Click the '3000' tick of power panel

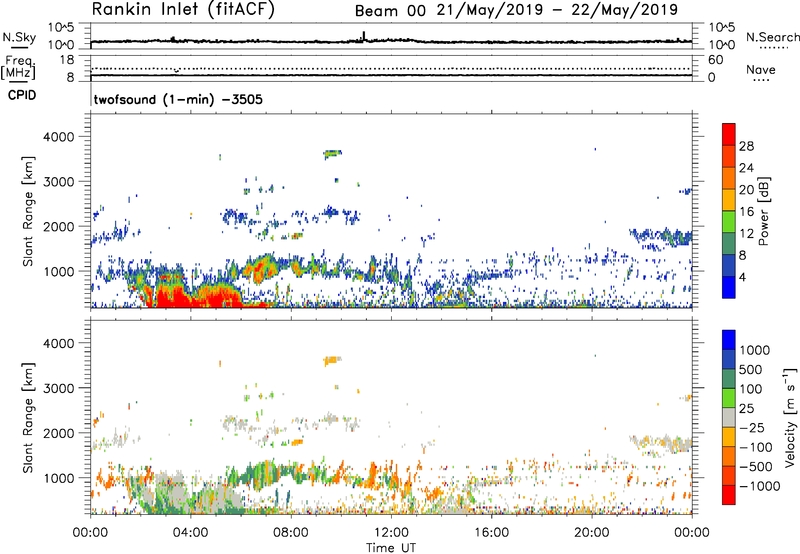pos(59,182)
